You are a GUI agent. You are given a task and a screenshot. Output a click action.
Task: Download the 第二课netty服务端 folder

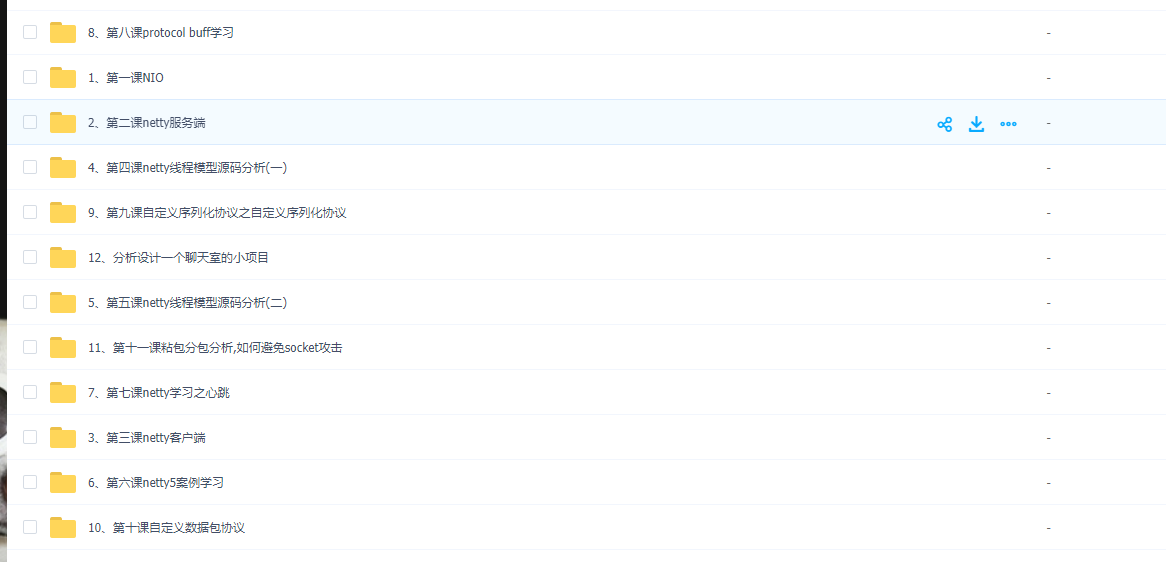(x=976, y=124)
